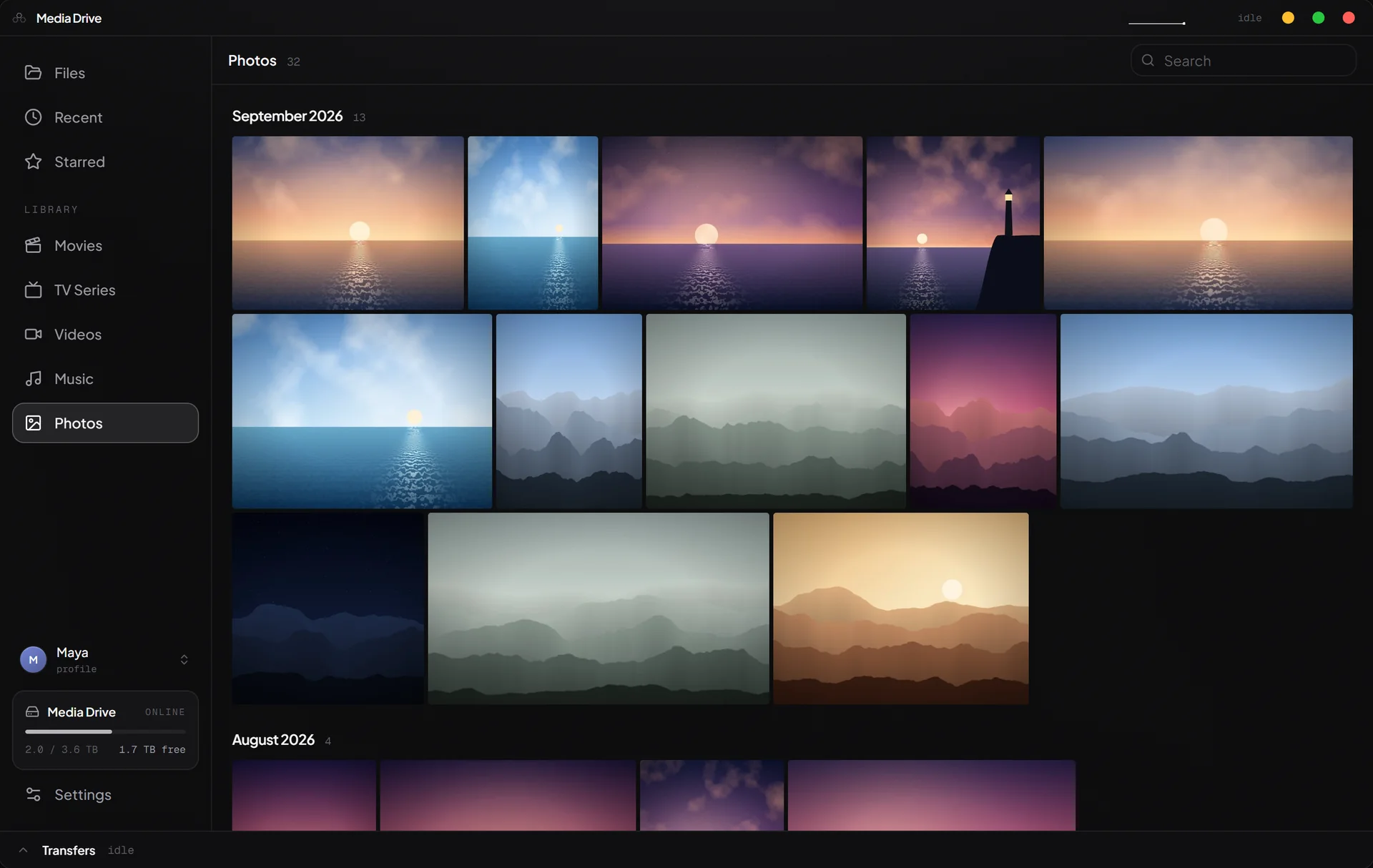Click Maya's profile avatar
The height and width of the screenshot is (868, 1373).
pos(33,659)
